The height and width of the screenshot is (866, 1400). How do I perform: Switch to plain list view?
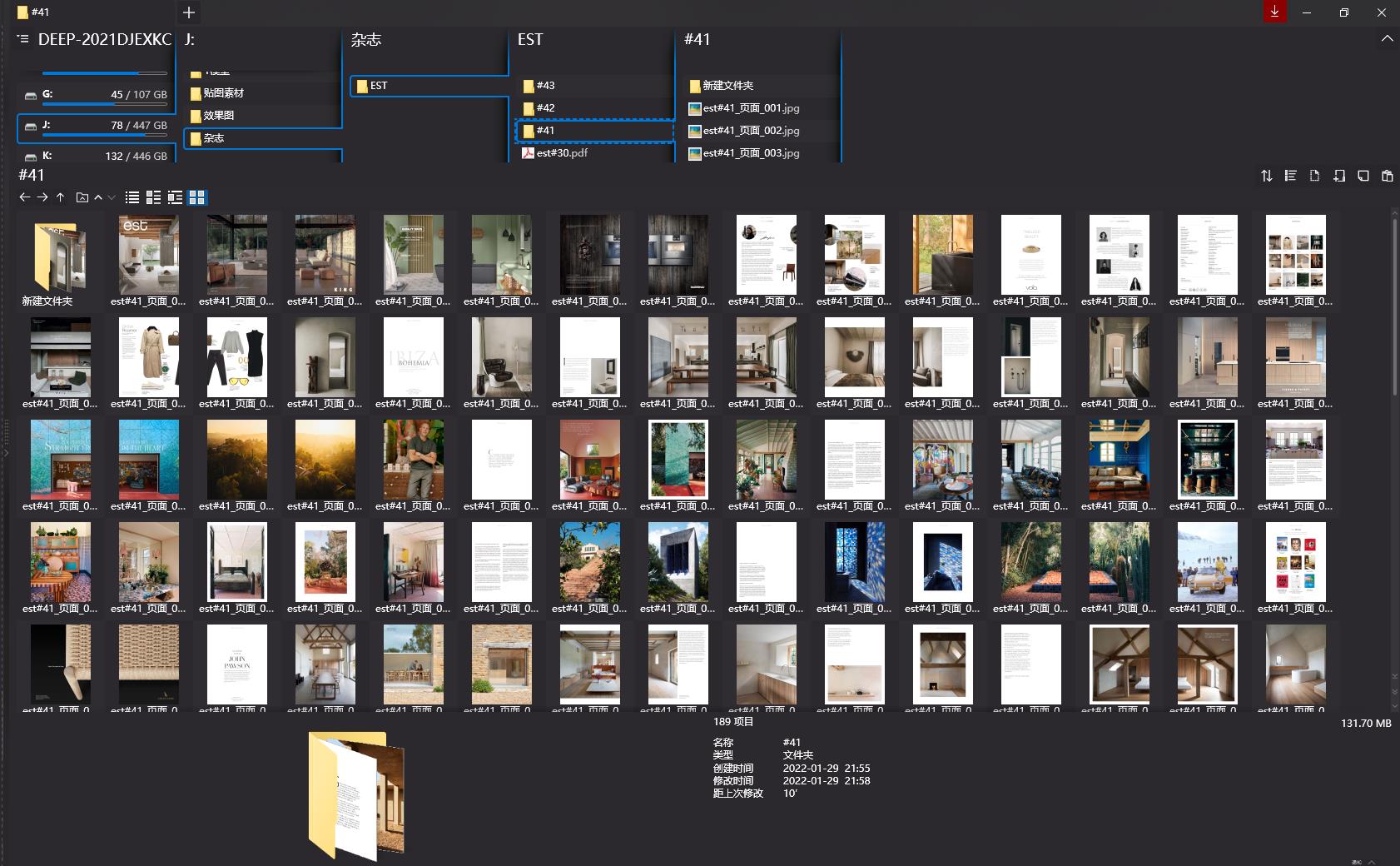coord(132,197)
